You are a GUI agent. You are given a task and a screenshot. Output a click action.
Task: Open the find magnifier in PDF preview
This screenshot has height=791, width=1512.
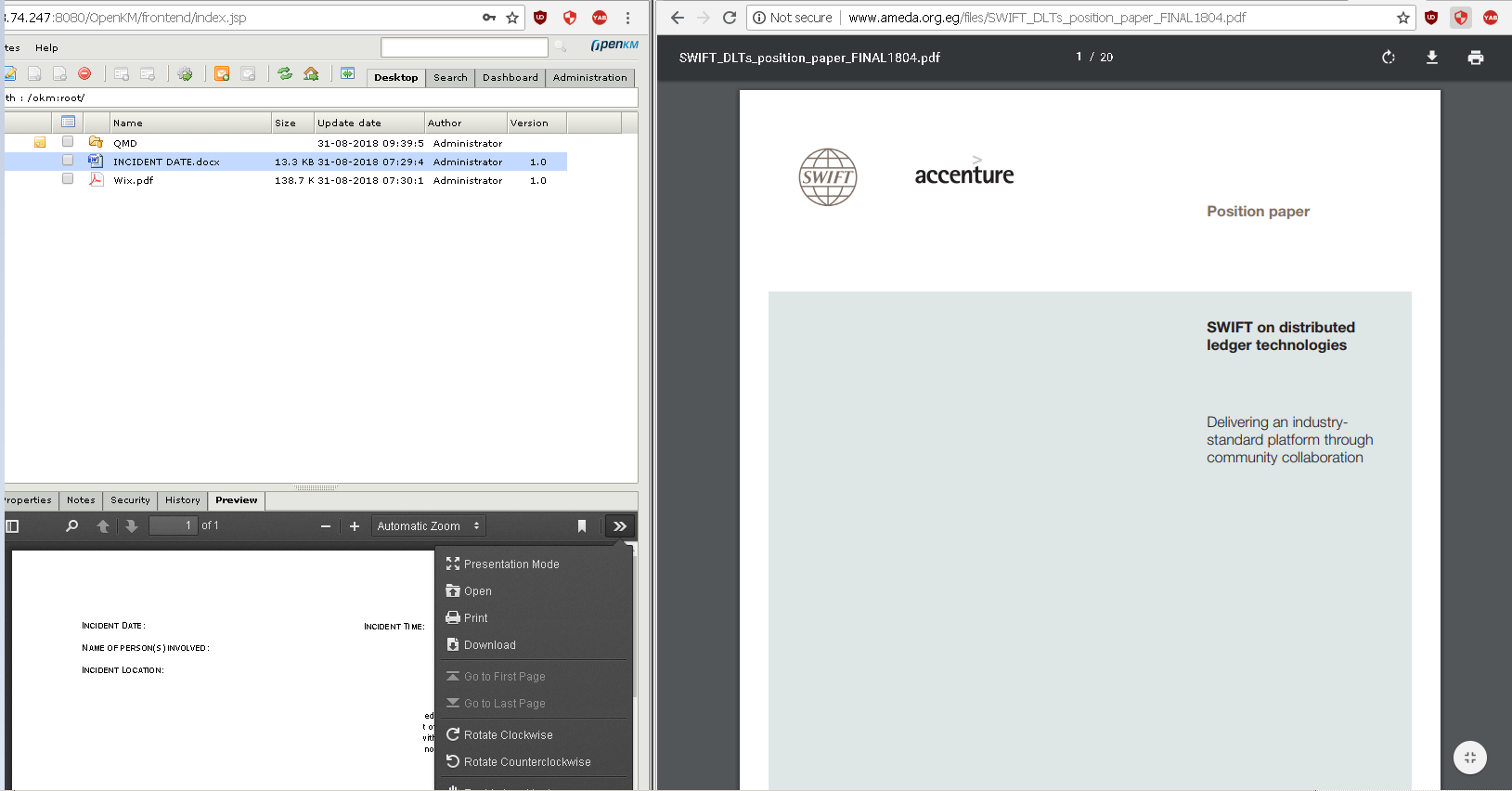tap(71, 526)
